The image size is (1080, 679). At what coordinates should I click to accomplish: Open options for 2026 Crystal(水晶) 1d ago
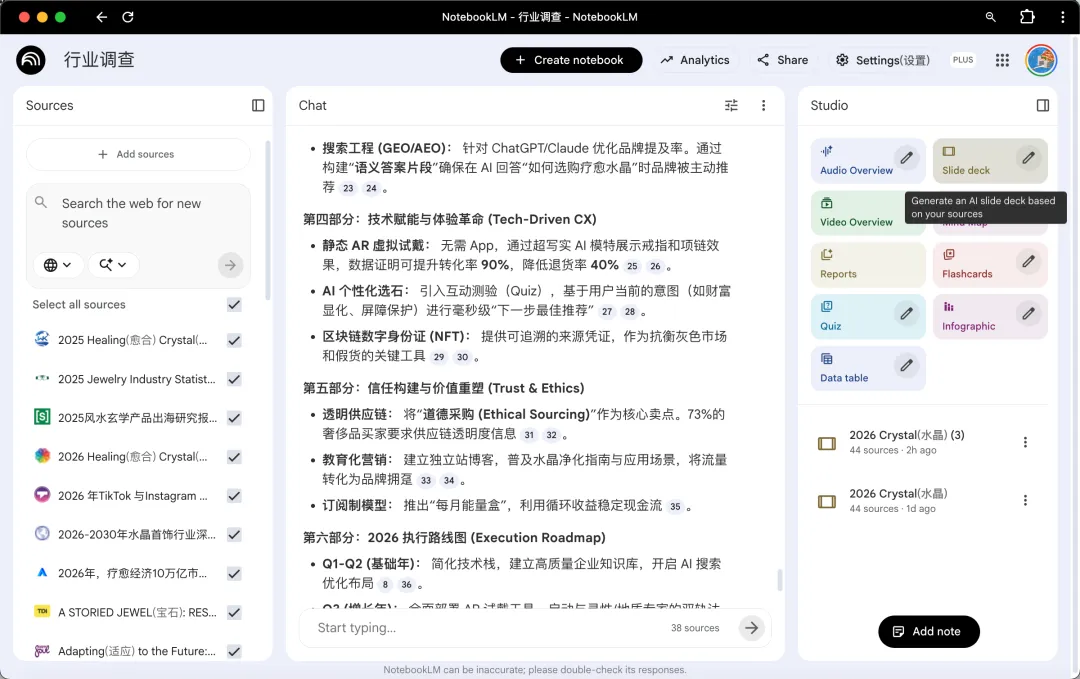(1025, 501)
